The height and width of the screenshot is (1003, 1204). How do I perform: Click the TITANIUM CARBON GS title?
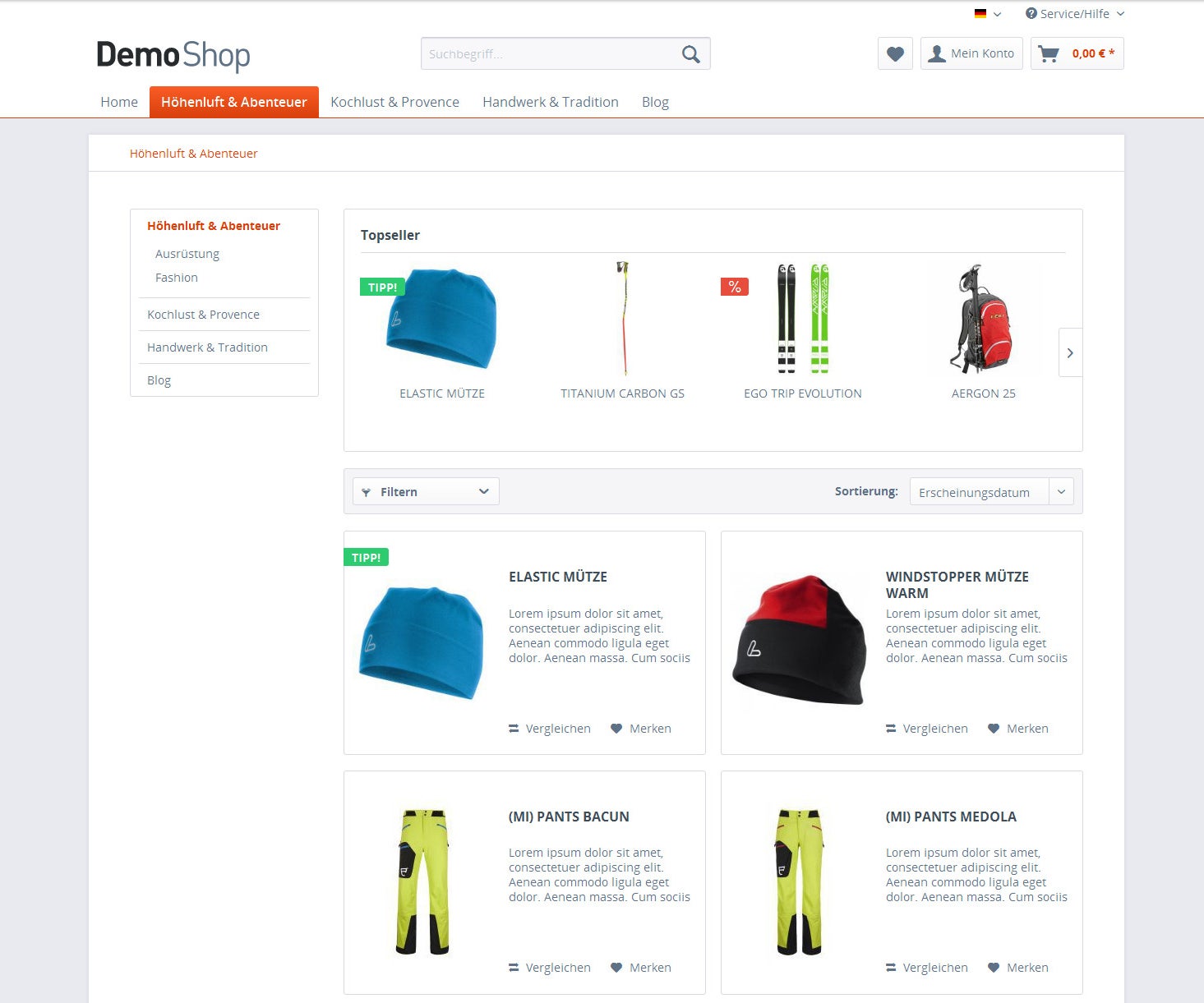tap(622, 393)
